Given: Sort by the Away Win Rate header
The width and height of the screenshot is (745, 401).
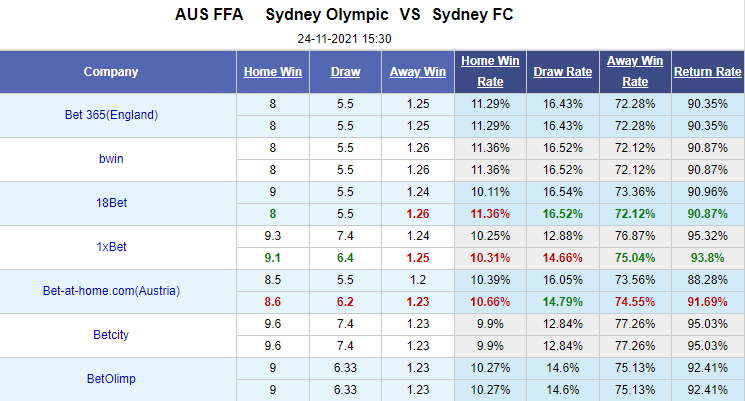Looking at the screenshot, I should pos(635,71).
